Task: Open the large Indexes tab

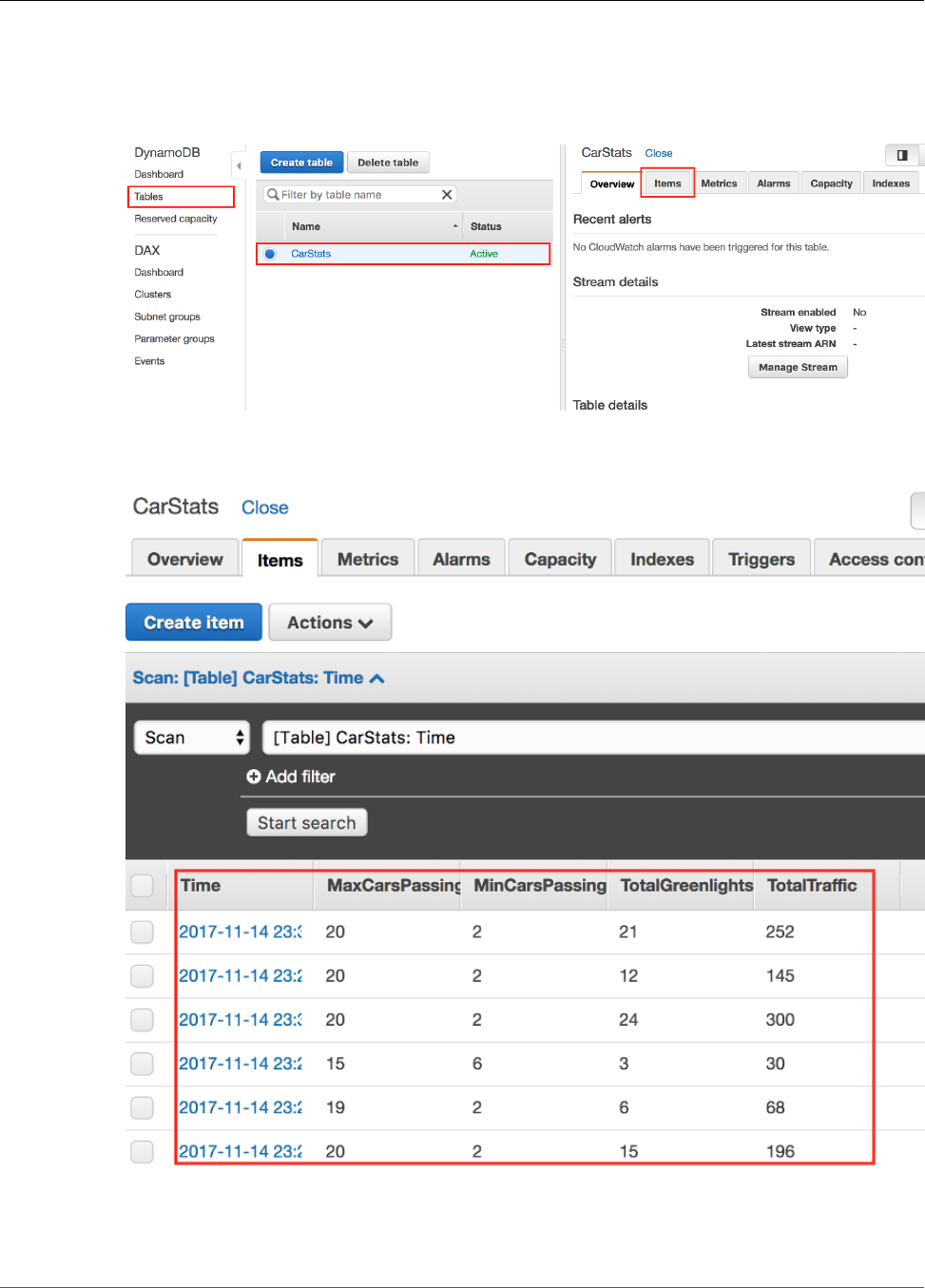Action: [x=662, y=559]
